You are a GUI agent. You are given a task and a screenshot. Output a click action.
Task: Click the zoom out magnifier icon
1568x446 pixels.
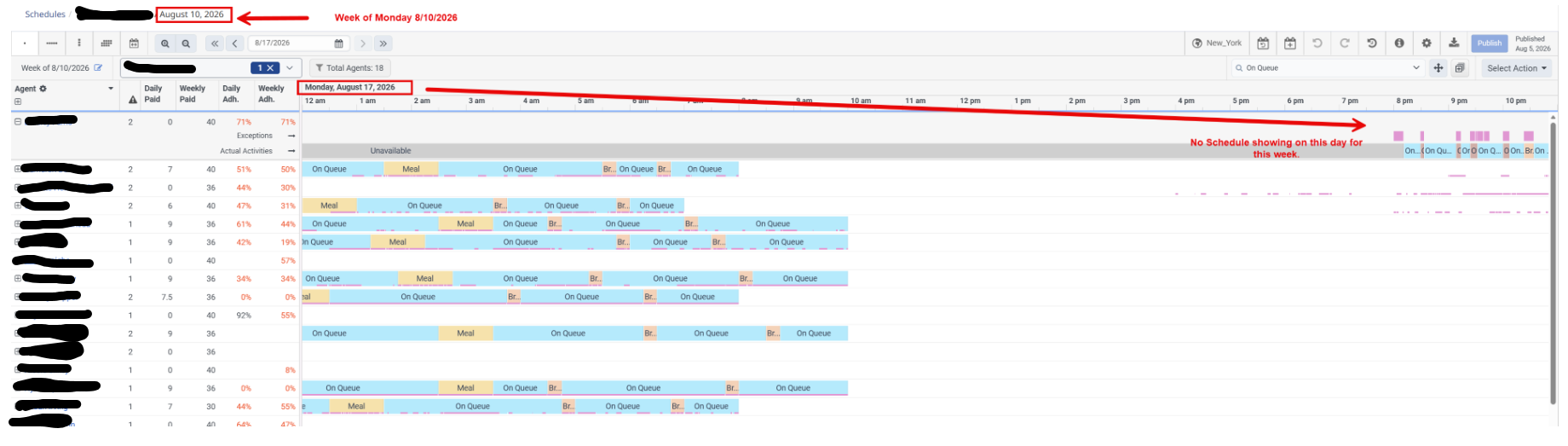[186, 43]
